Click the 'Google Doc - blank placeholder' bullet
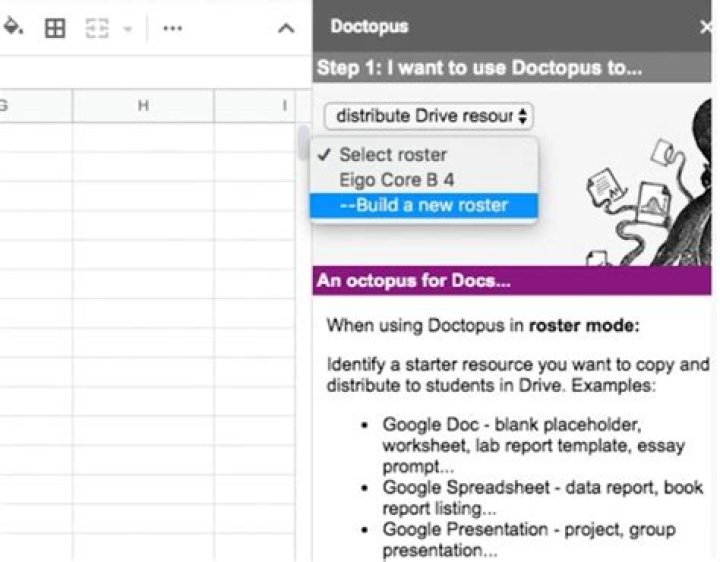The height and width of the screenshot is (562, 720). [x=533, y=445]
